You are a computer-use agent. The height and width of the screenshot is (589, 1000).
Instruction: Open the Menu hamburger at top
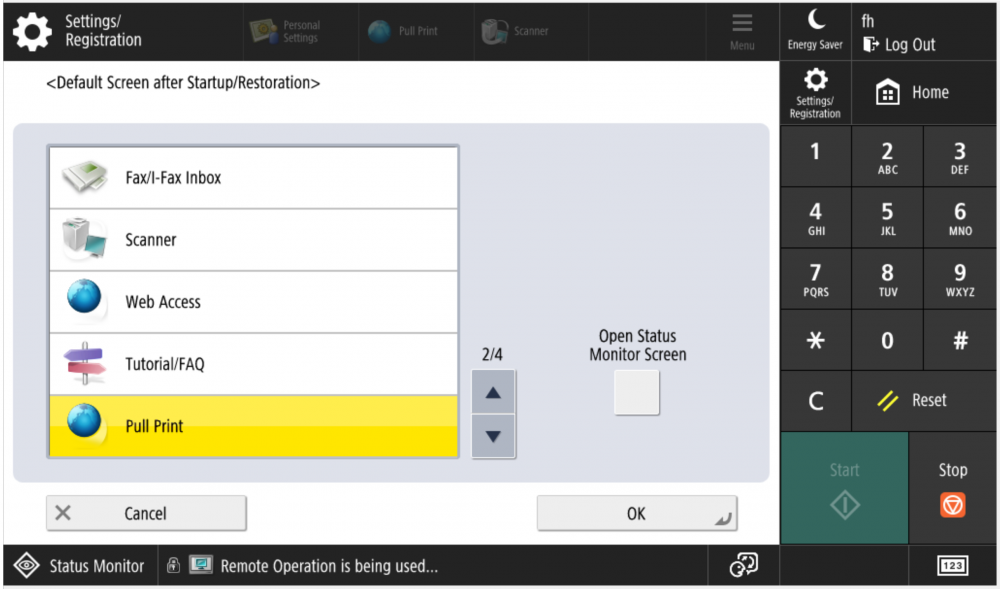[x=742, y=24]
